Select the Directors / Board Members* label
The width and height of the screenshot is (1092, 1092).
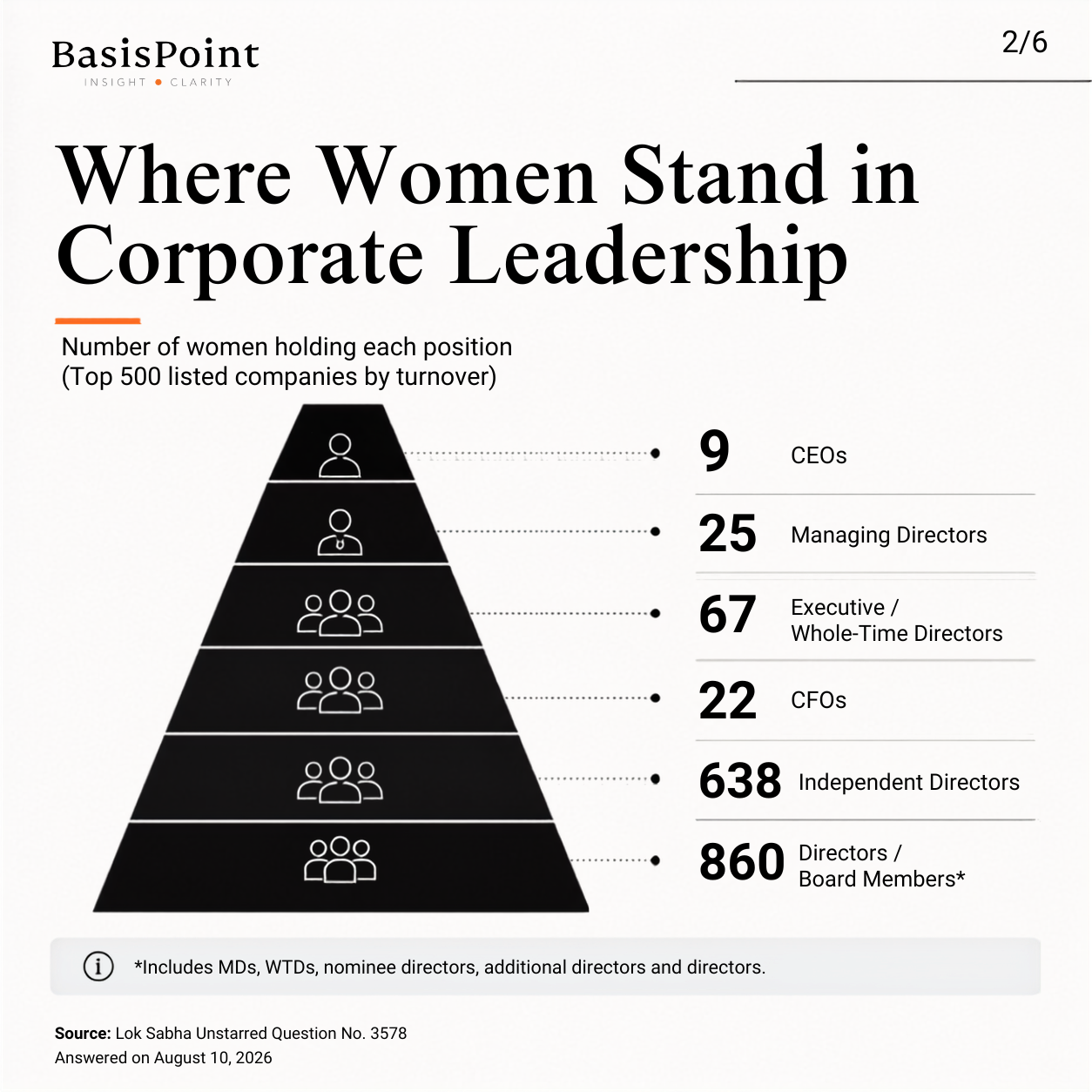pyautogui.click(x=881, y=866)
